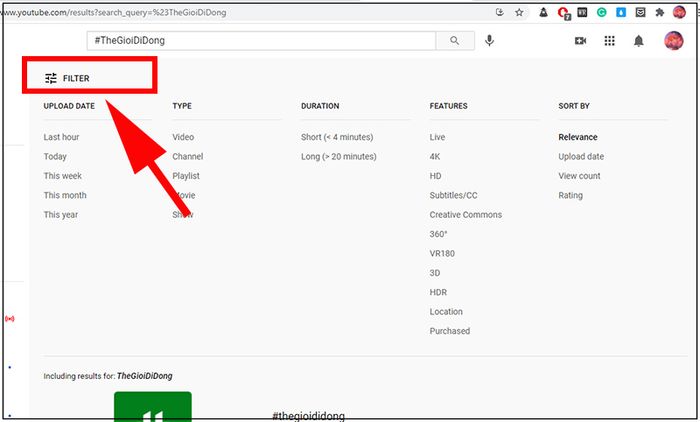Screen dimensions: 700x422
Task: Choose Long (> 20 minutes) duration
Action: tap(338, 157)
